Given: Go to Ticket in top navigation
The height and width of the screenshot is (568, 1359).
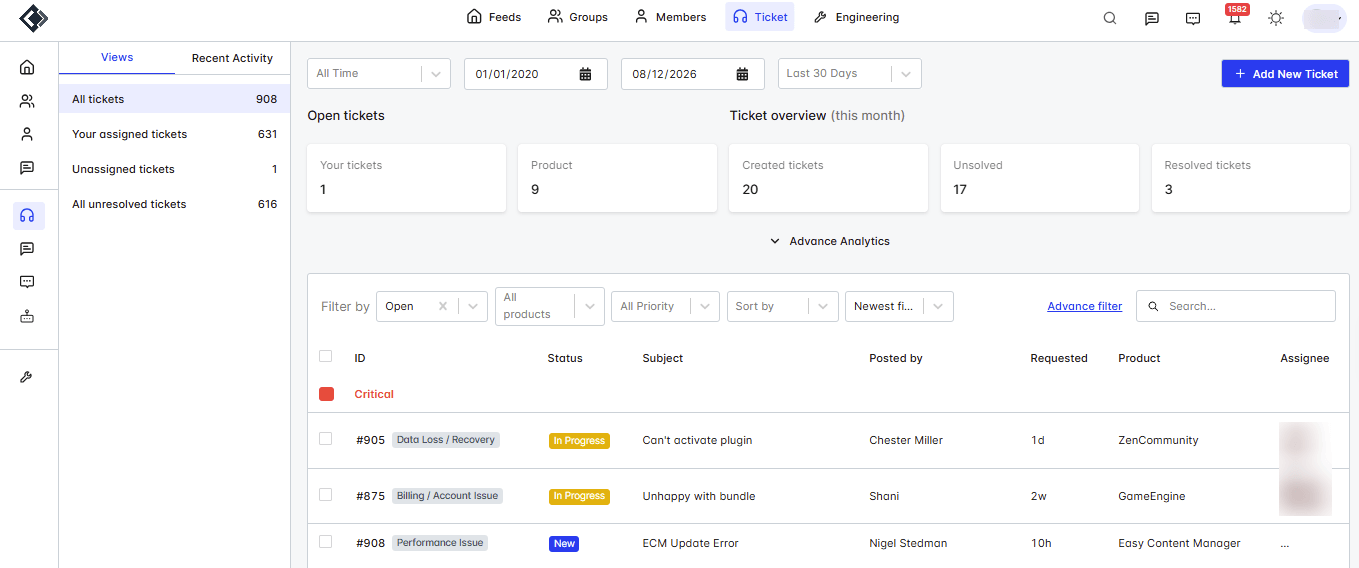Looking at the screenshot, I should [760, 17].
